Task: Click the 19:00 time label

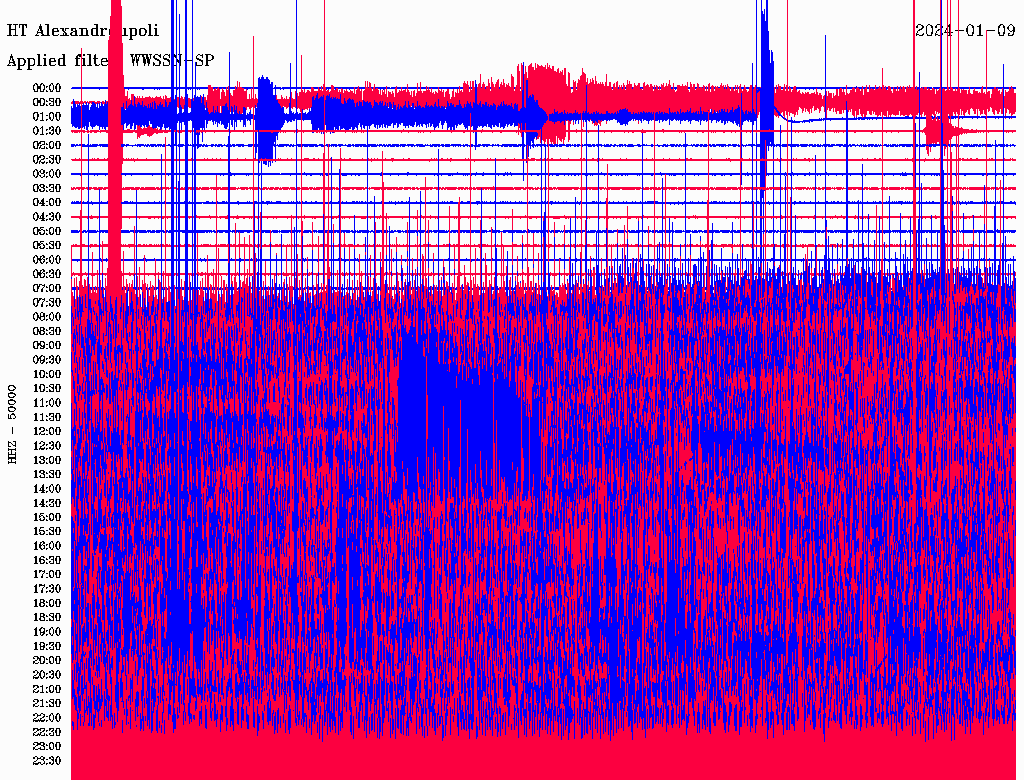Action: coord(47,632)
